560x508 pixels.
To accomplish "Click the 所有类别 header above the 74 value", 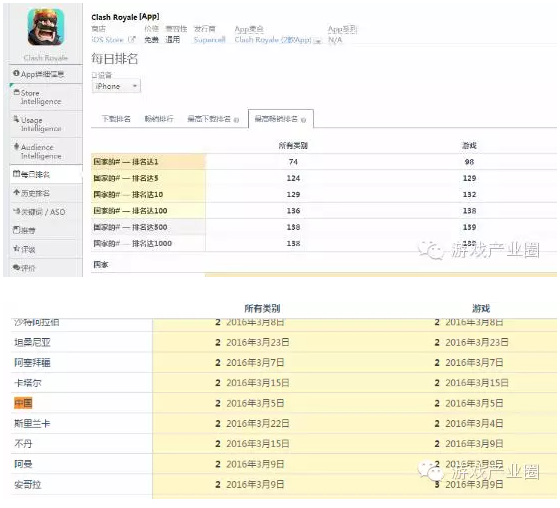I will [293, 145].
